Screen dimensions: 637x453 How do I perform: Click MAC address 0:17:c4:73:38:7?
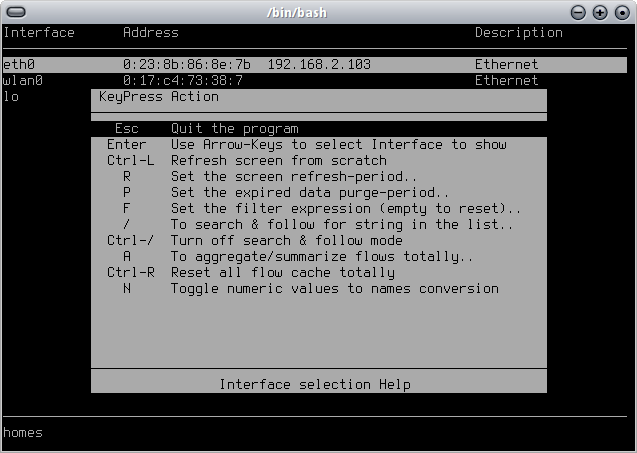(x=183, y=80)
